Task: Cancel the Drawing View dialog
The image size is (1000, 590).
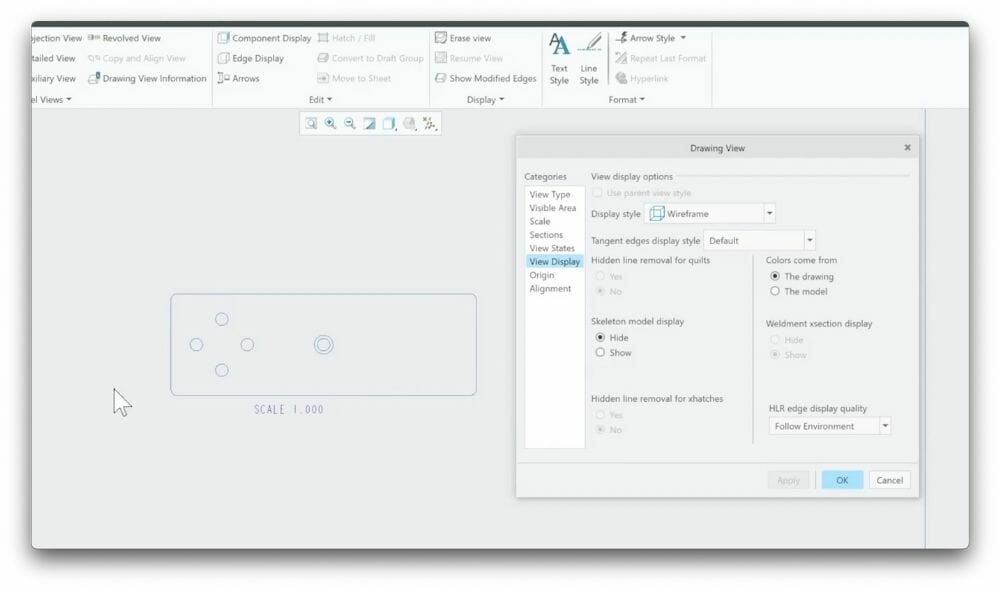Action: tap(889, 480)
